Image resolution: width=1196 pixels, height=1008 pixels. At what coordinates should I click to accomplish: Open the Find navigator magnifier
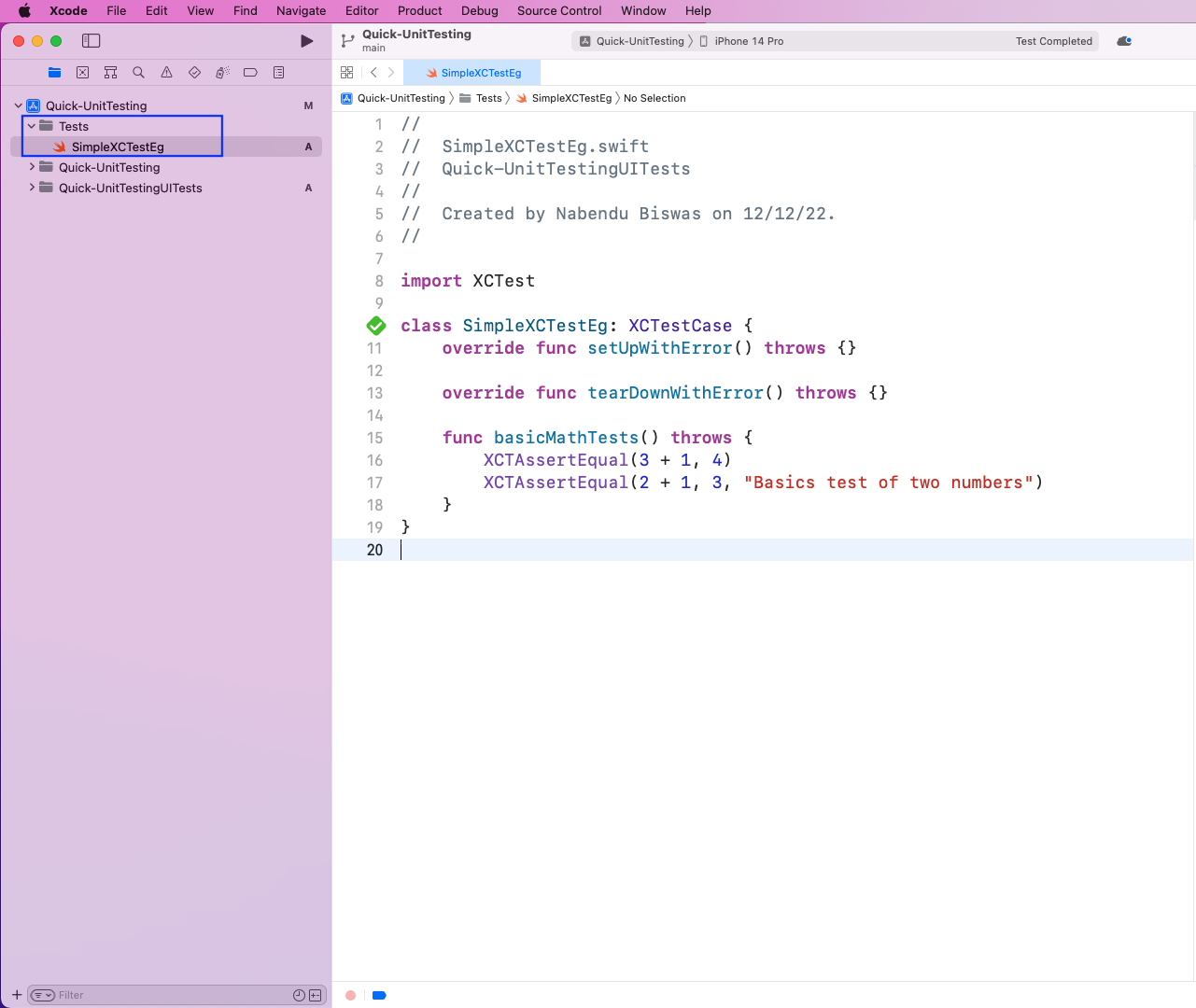point(138,73)
